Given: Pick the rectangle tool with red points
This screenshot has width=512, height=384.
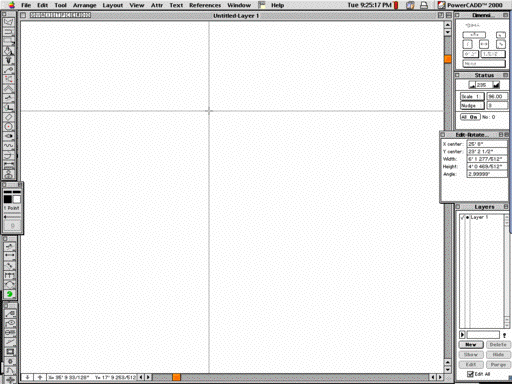Looking at the screenshot, I should (9, 79).
